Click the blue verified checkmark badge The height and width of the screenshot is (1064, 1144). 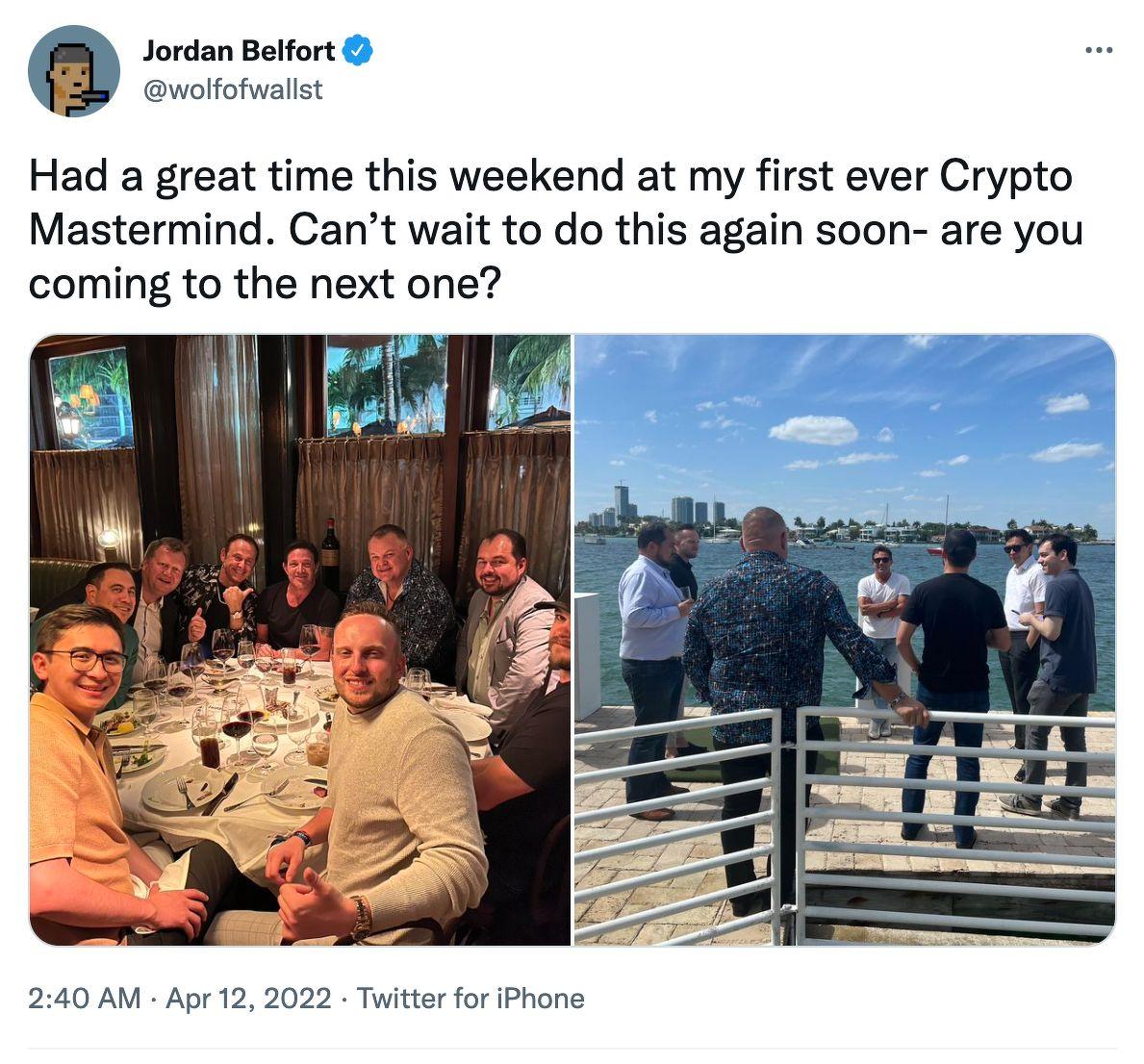point(358,49)
